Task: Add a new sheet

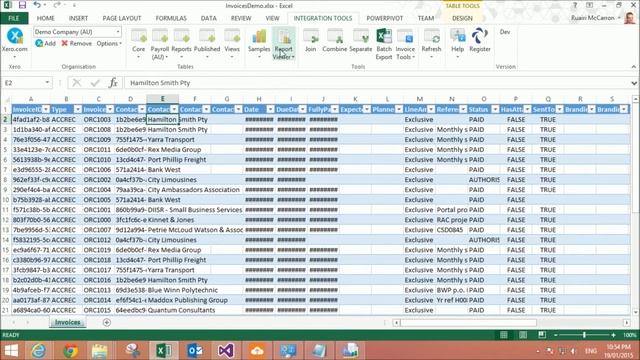Action: click(x=107, y=322)
